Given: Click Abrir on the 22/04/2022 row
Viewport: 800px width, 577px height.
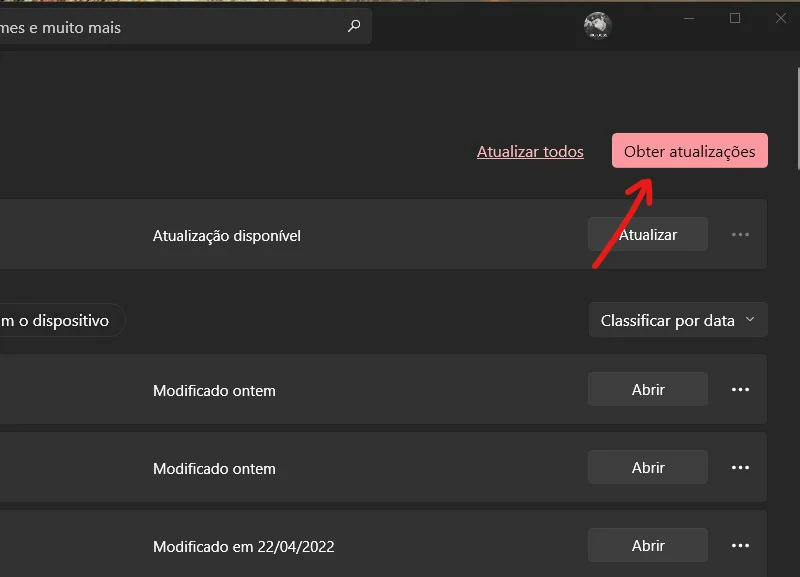Looking at the screenshot, I should (647, 545).
